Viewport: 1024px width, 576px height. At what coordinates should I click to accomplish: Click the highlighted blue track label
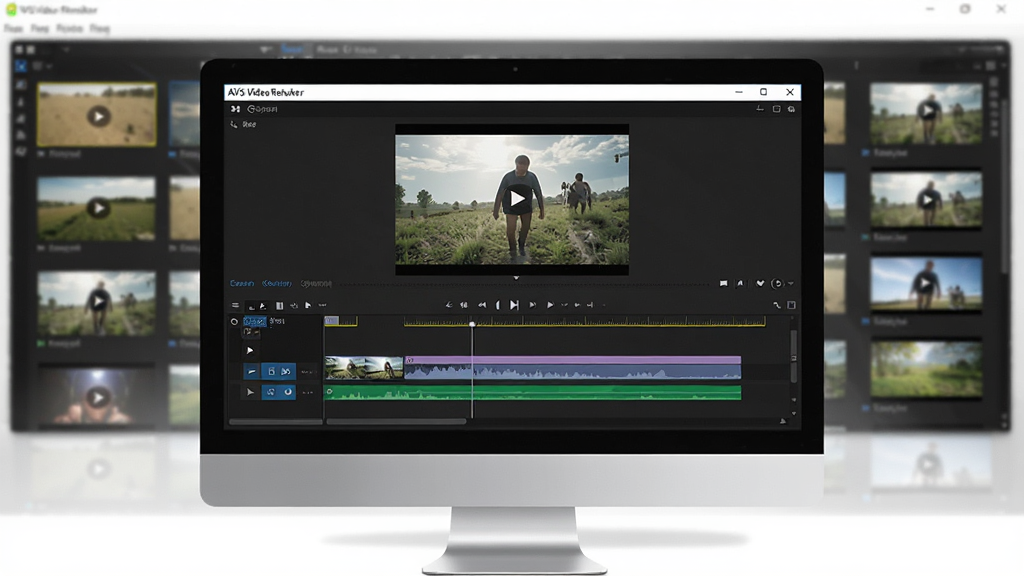click(255, 321)
